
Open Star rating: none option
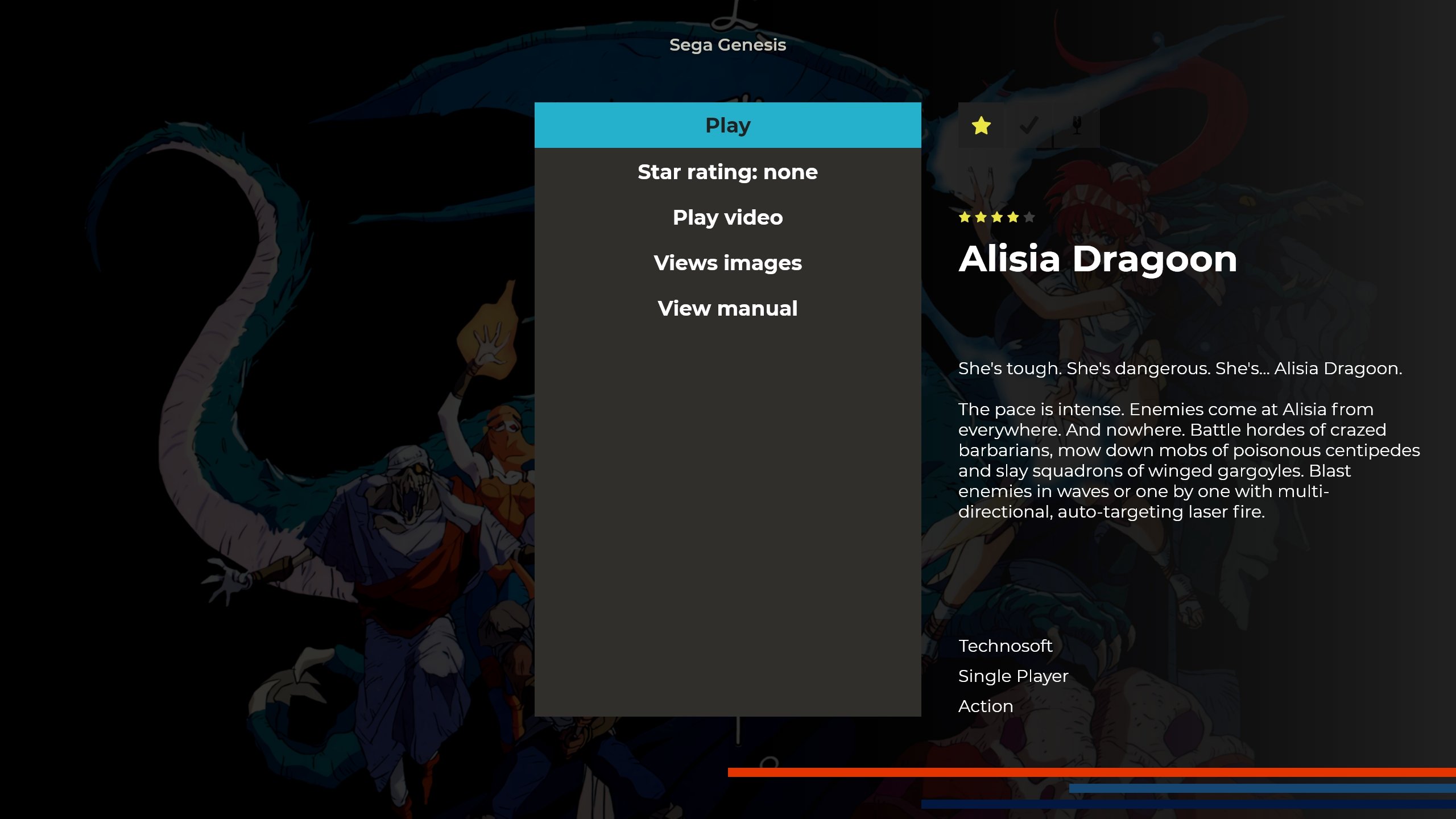(728, 172)
